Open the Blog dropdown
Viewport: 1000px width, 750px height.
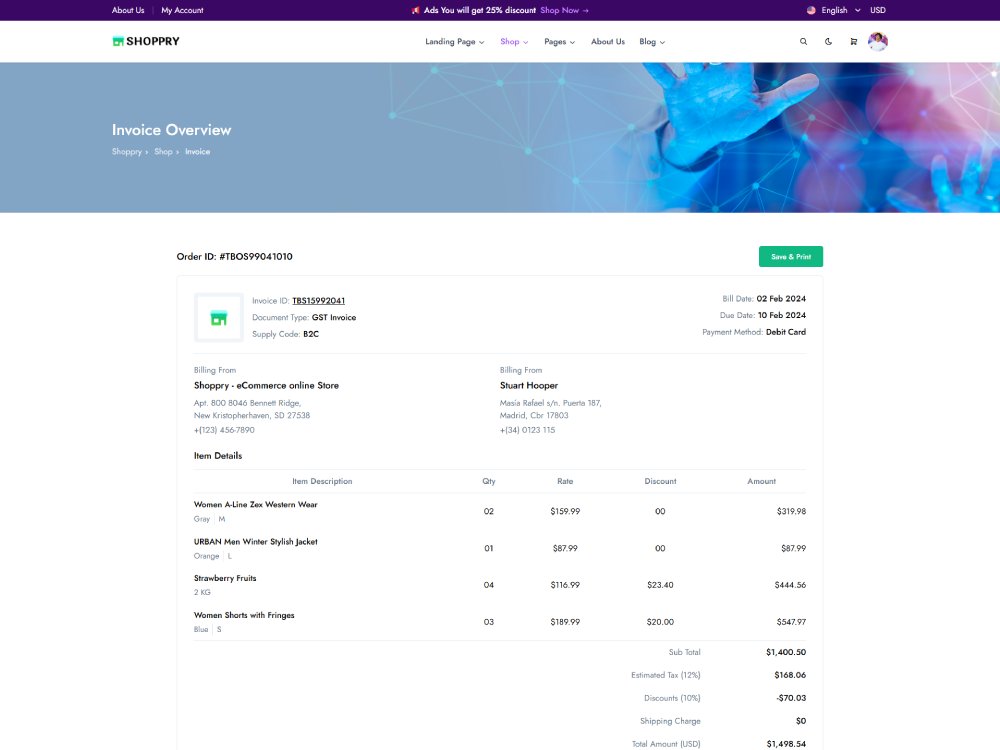(x=651, y=42)
